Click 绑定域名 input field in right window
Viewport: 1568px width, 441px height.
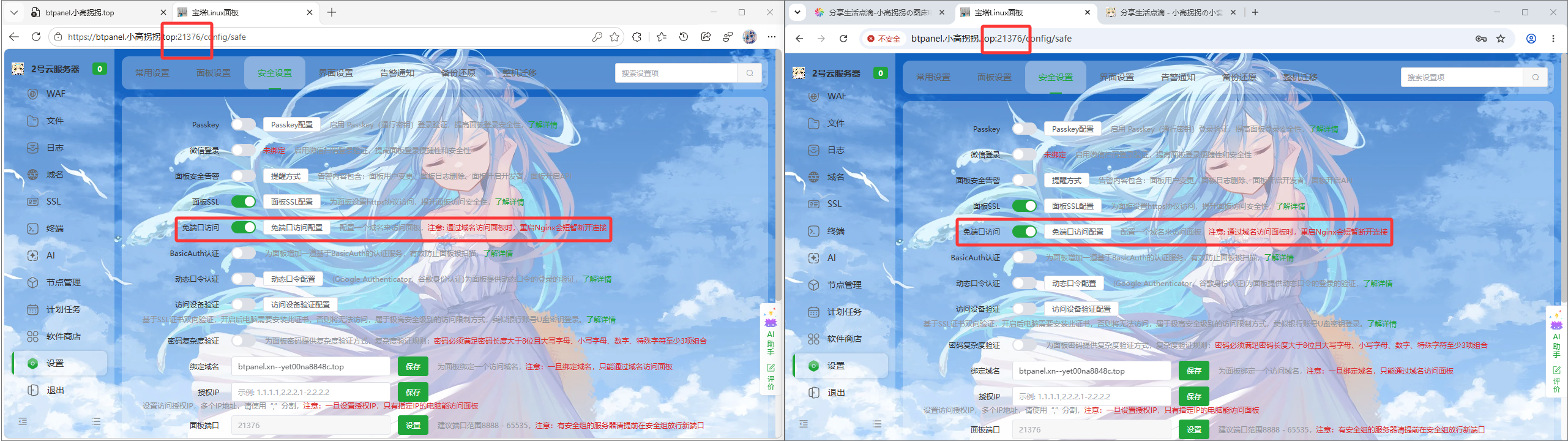[1092, 371]
